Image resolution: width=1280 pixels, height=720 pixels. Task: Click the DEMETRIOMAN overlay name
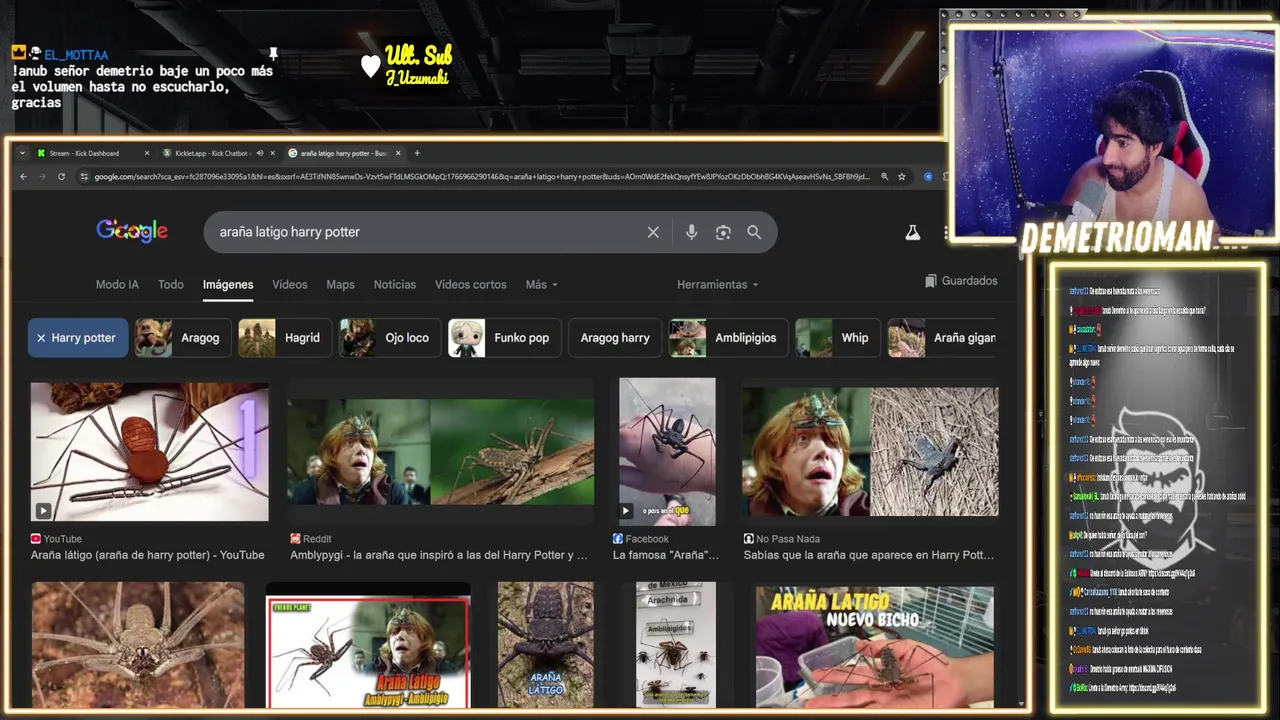(x=1117, y=237)
